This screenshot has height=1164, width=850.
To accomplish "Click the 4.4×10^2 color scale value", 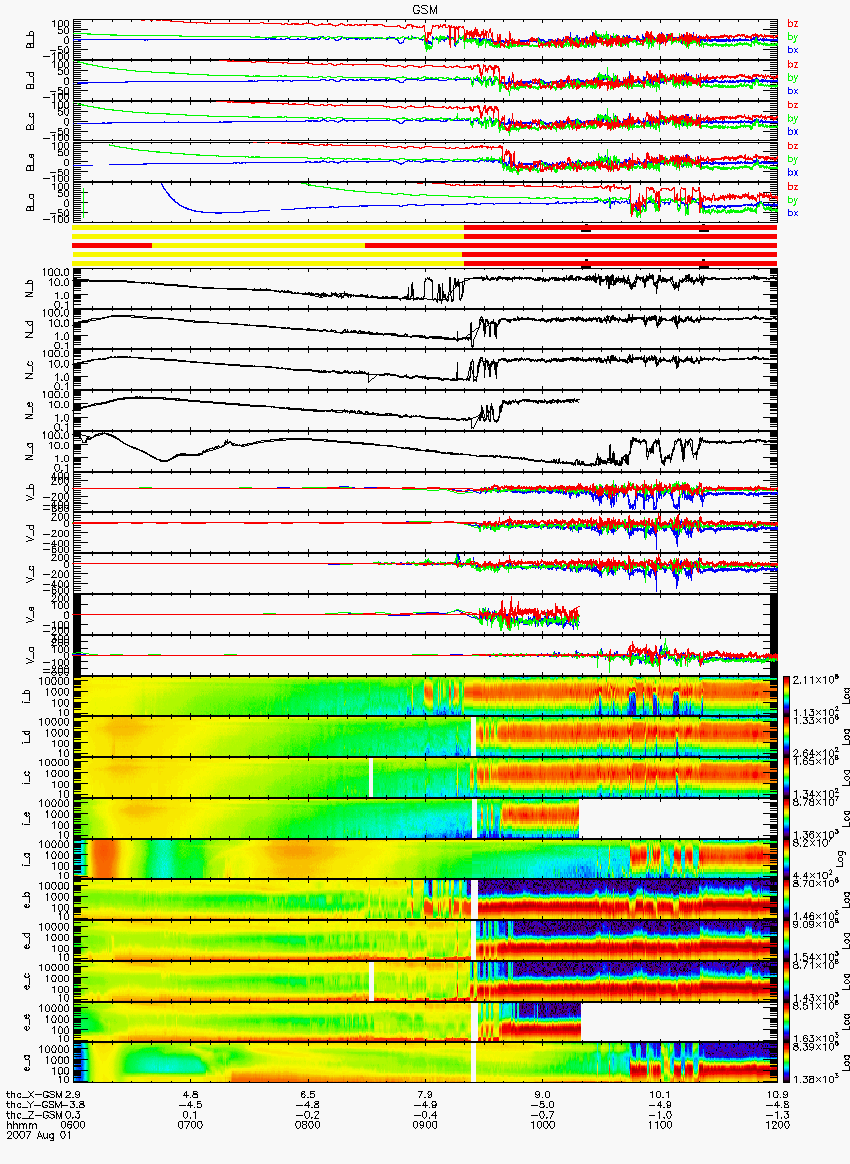I will tap(813, 875).
